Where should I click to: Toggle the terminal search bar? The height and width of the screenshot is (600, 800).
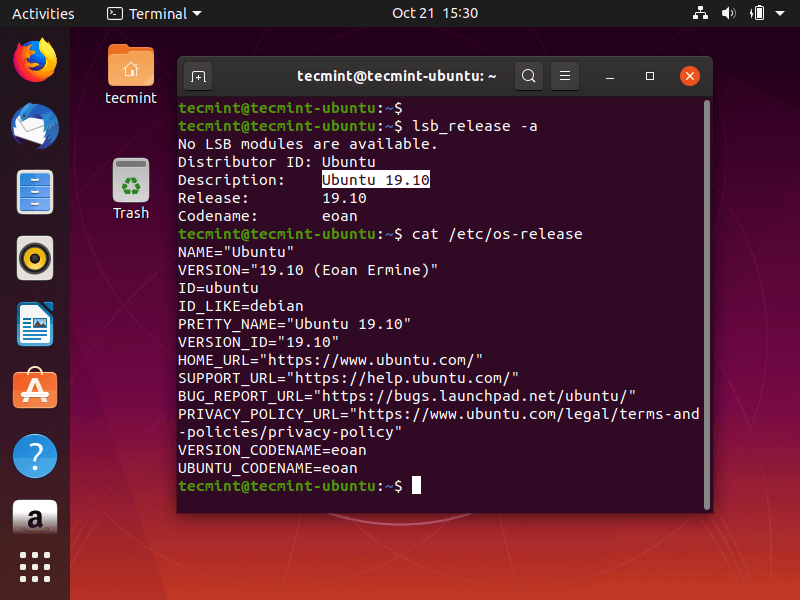point(528,75)
